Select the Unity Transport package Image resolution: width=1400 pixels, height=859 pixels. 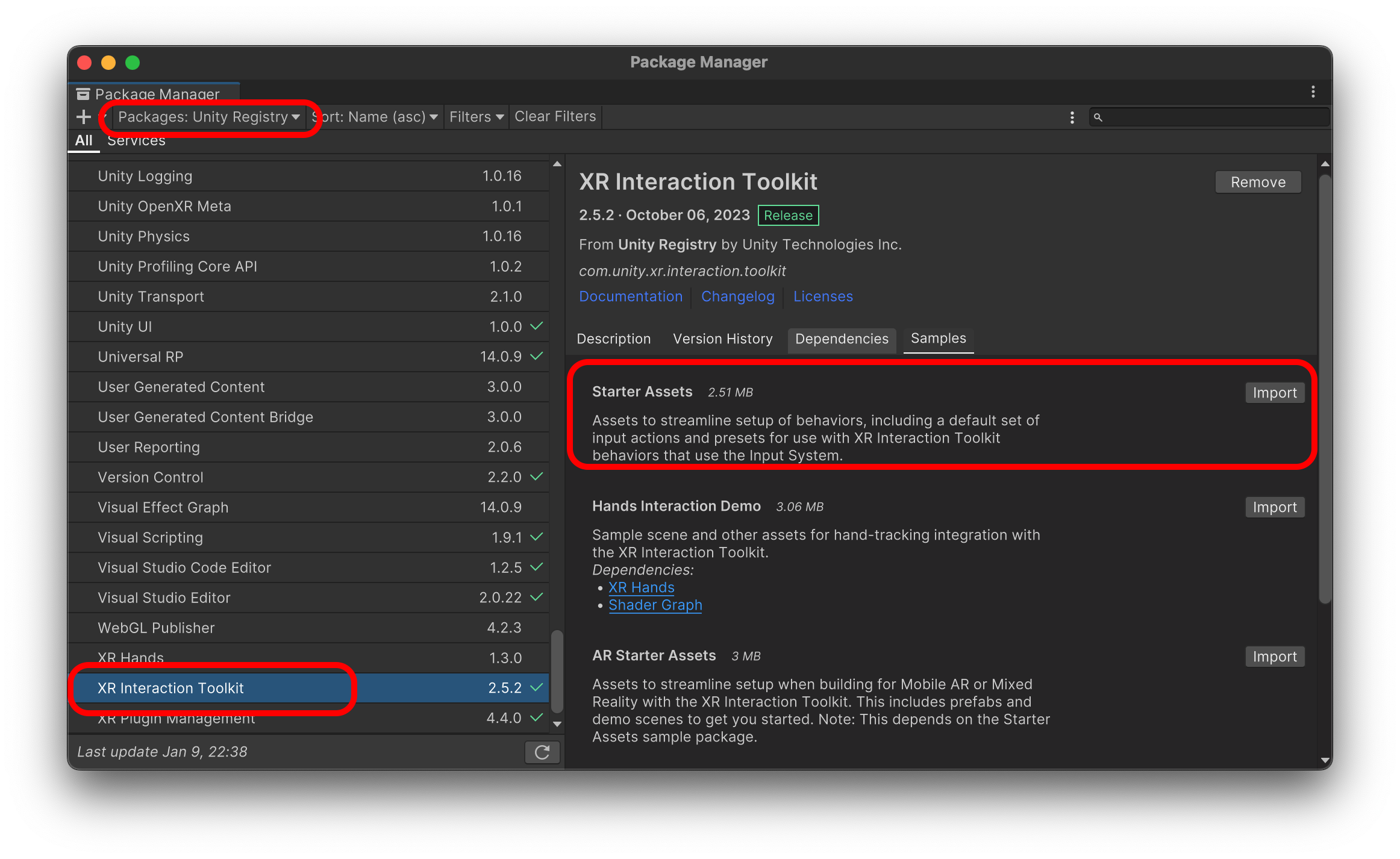[x=308, y=296]
